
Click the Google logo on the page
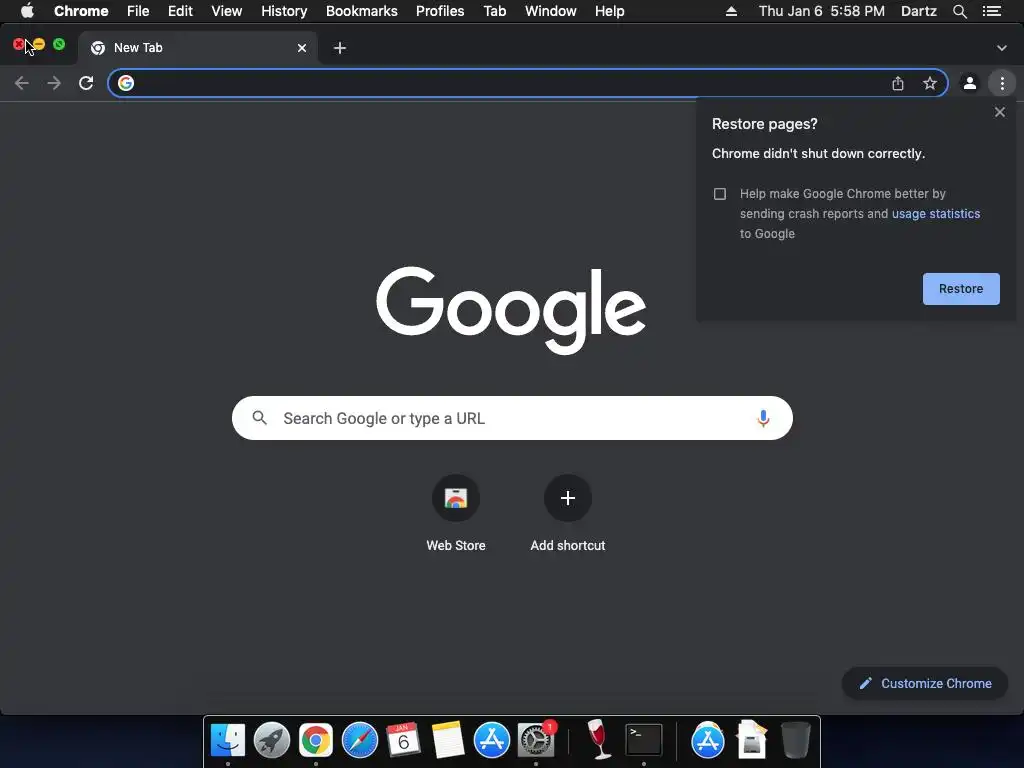point(511,310)
